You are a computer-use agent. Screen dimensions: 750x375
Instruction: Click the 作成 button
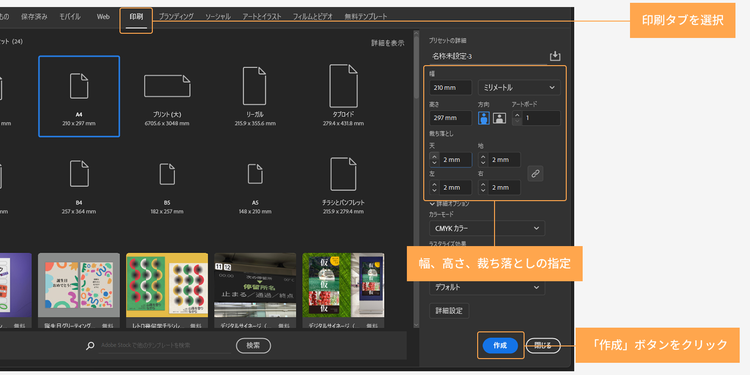click(500, 345)
